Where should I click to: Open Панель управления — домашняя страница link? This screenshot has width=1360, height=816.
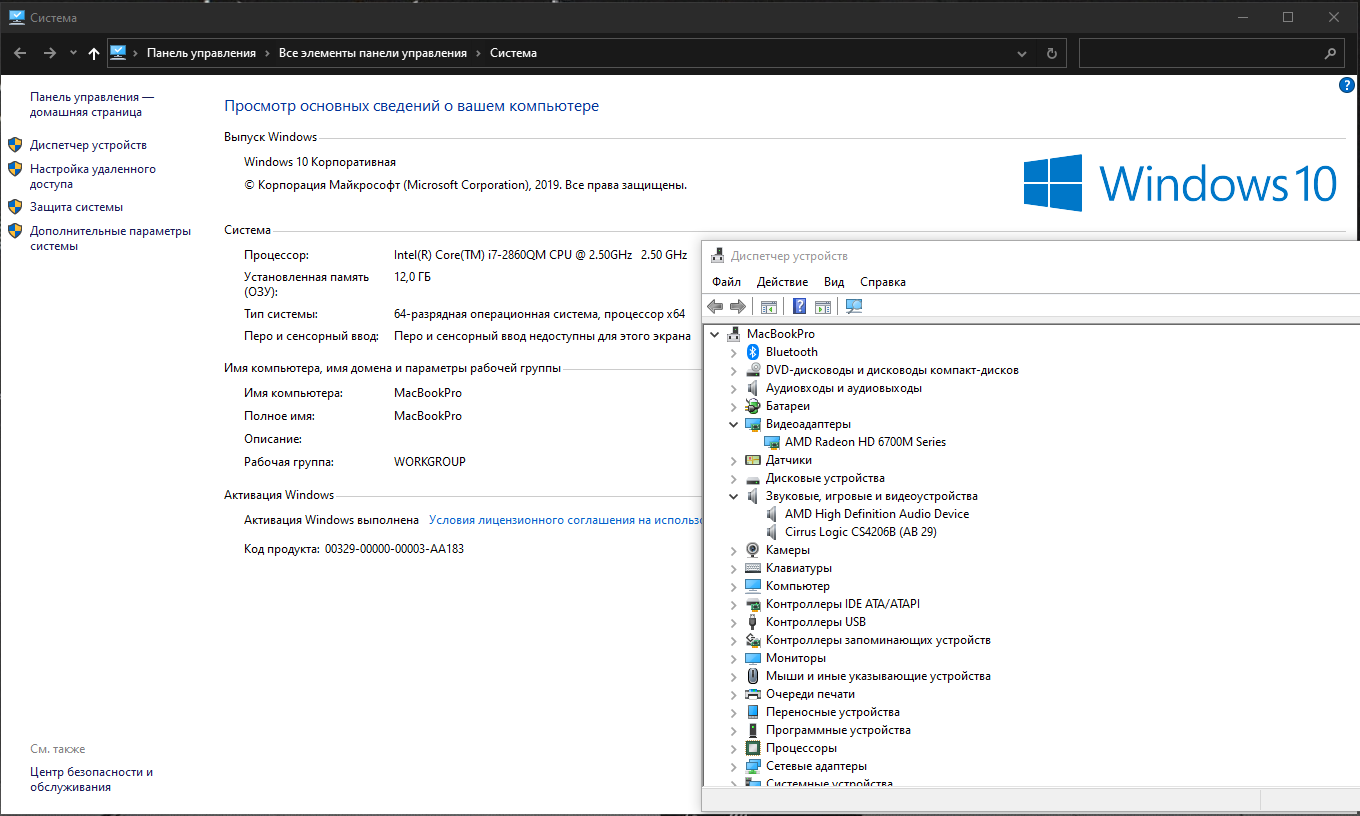[x=92, y=104]
